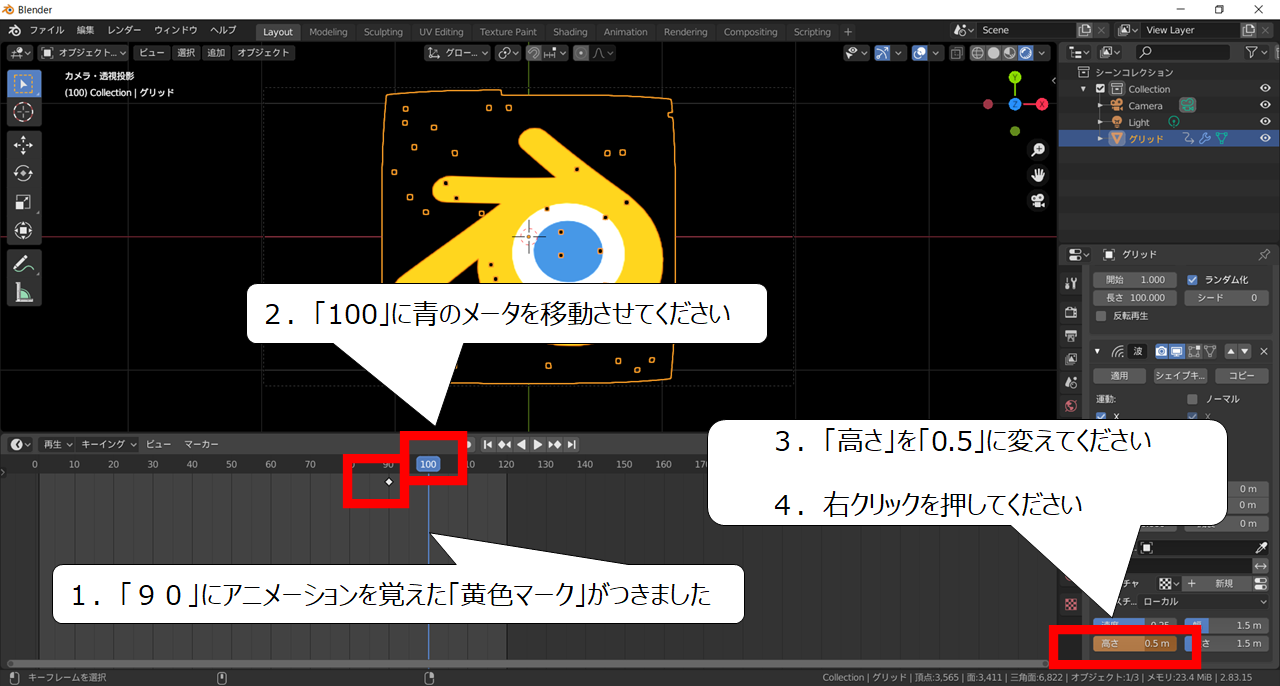1280x686 pixels.
Task: Activate the 3D Cursor tool
Action: click(x=24, y=113)
